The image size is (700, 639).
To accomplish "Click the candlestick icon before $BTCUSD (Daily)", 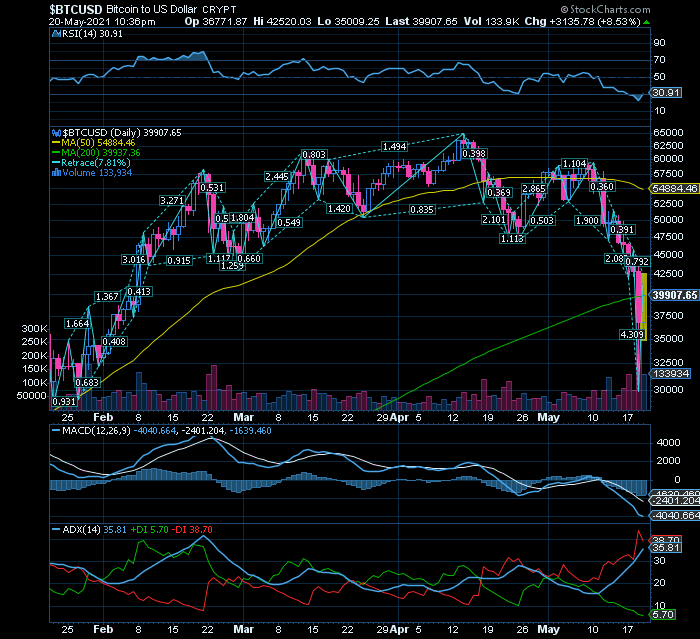I will pos(56,133).
